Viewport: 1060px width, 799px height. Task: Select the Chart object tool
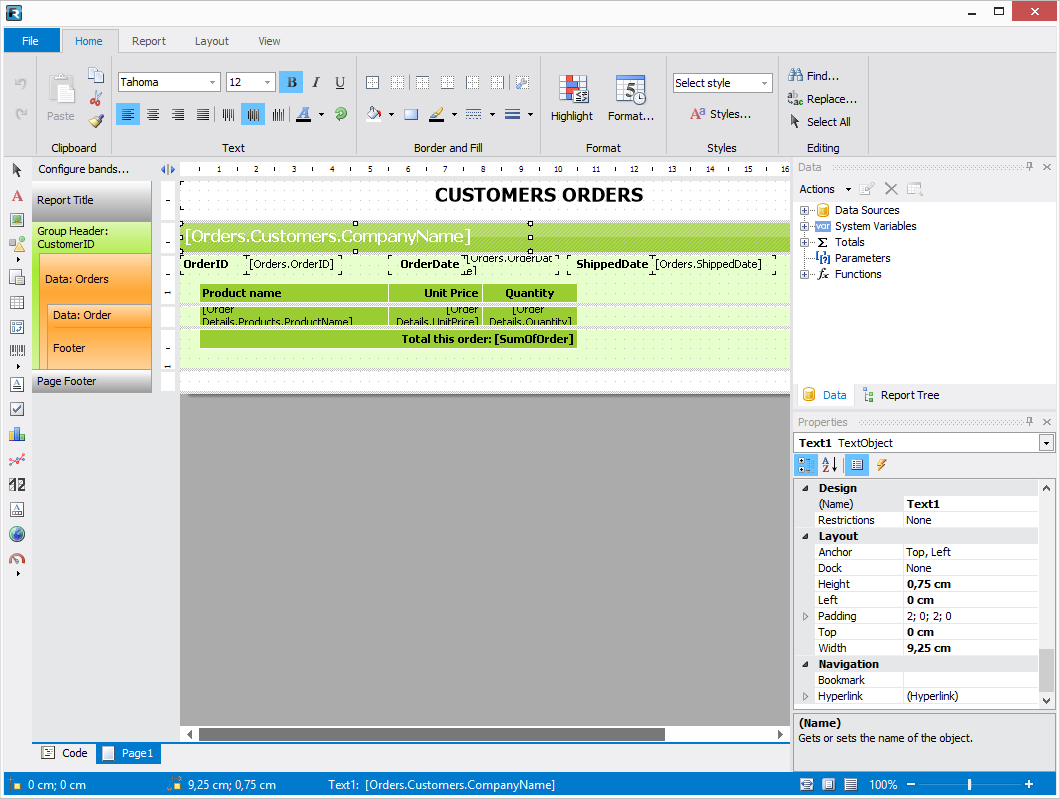pyautogui.click(x=16, y=434)
